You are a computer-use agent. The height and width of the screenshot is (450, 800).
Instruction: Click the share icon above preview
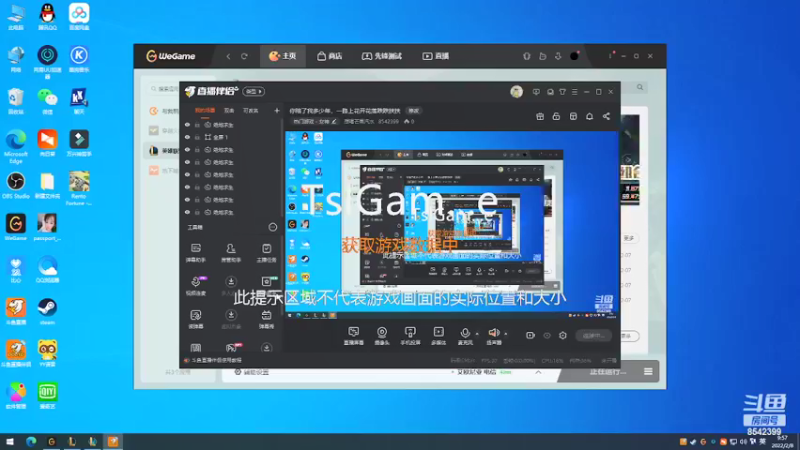pos(606,116)
